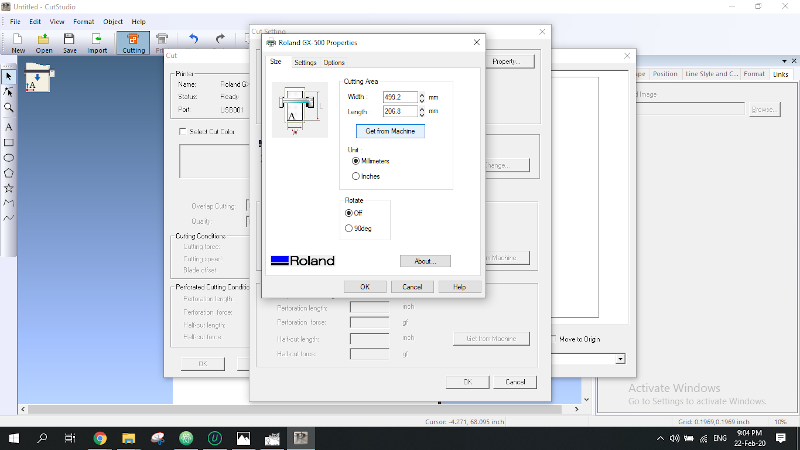Select the arrow selection tool
This screenshot has width=800, height=450.
tap(9, 77)
